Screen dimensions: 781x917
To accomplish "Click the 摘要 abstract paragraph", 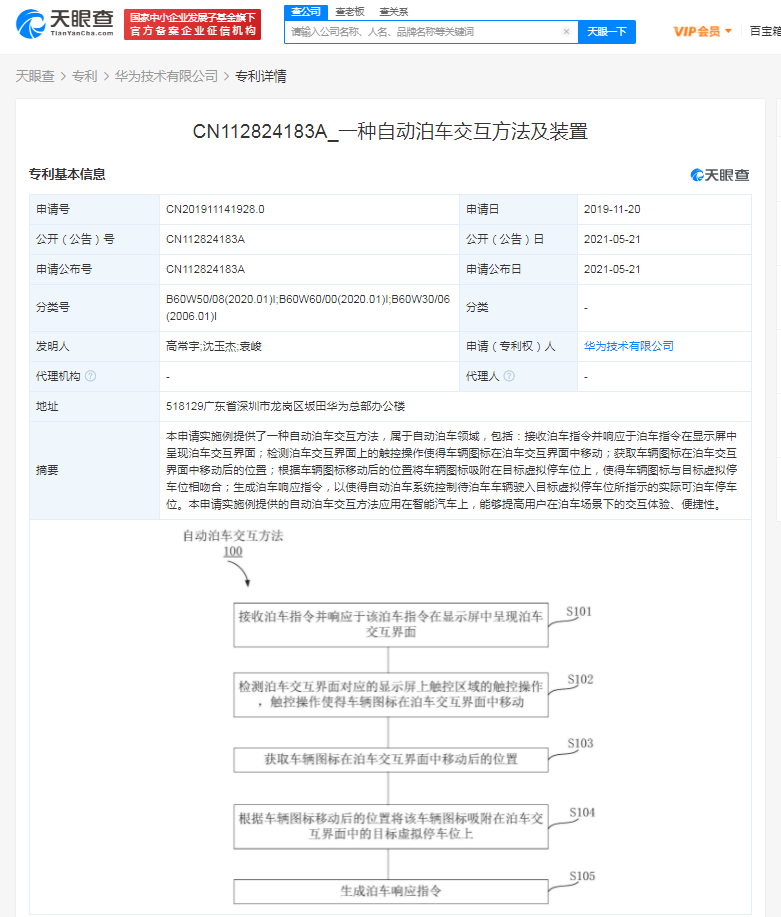I will (x=452, y=470).
